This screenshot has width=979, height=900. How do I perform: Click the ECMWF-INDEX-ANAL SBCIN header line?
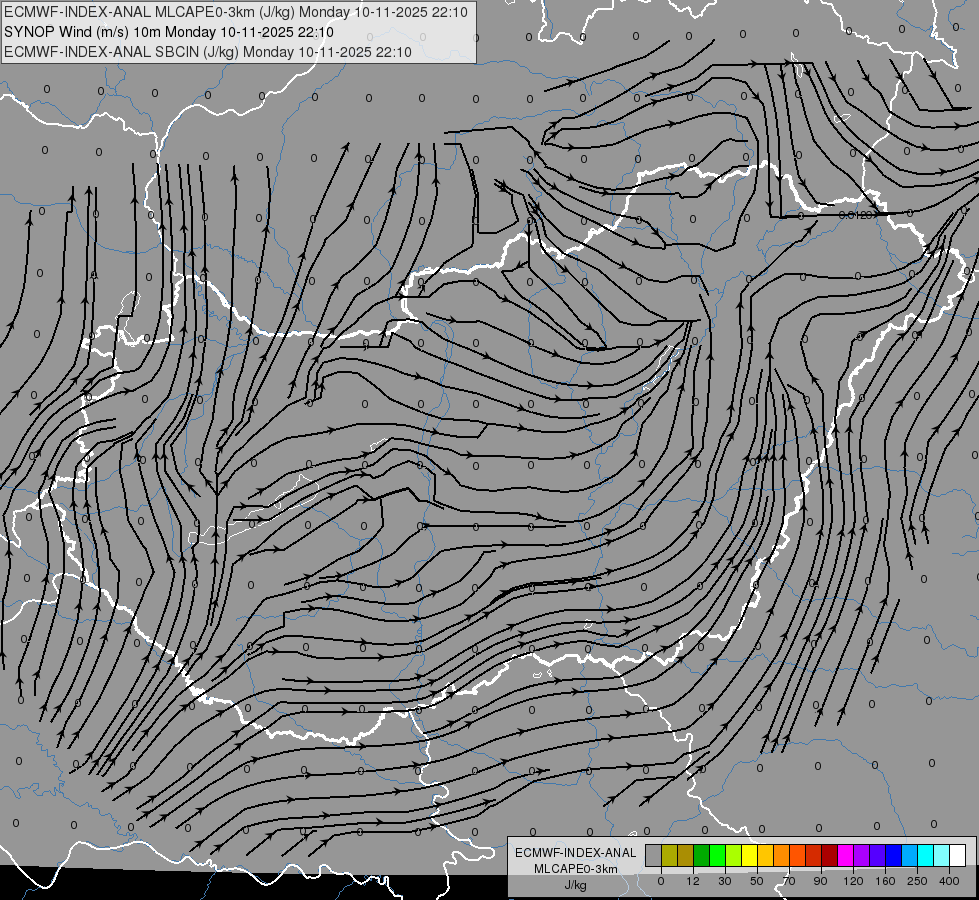208,52
